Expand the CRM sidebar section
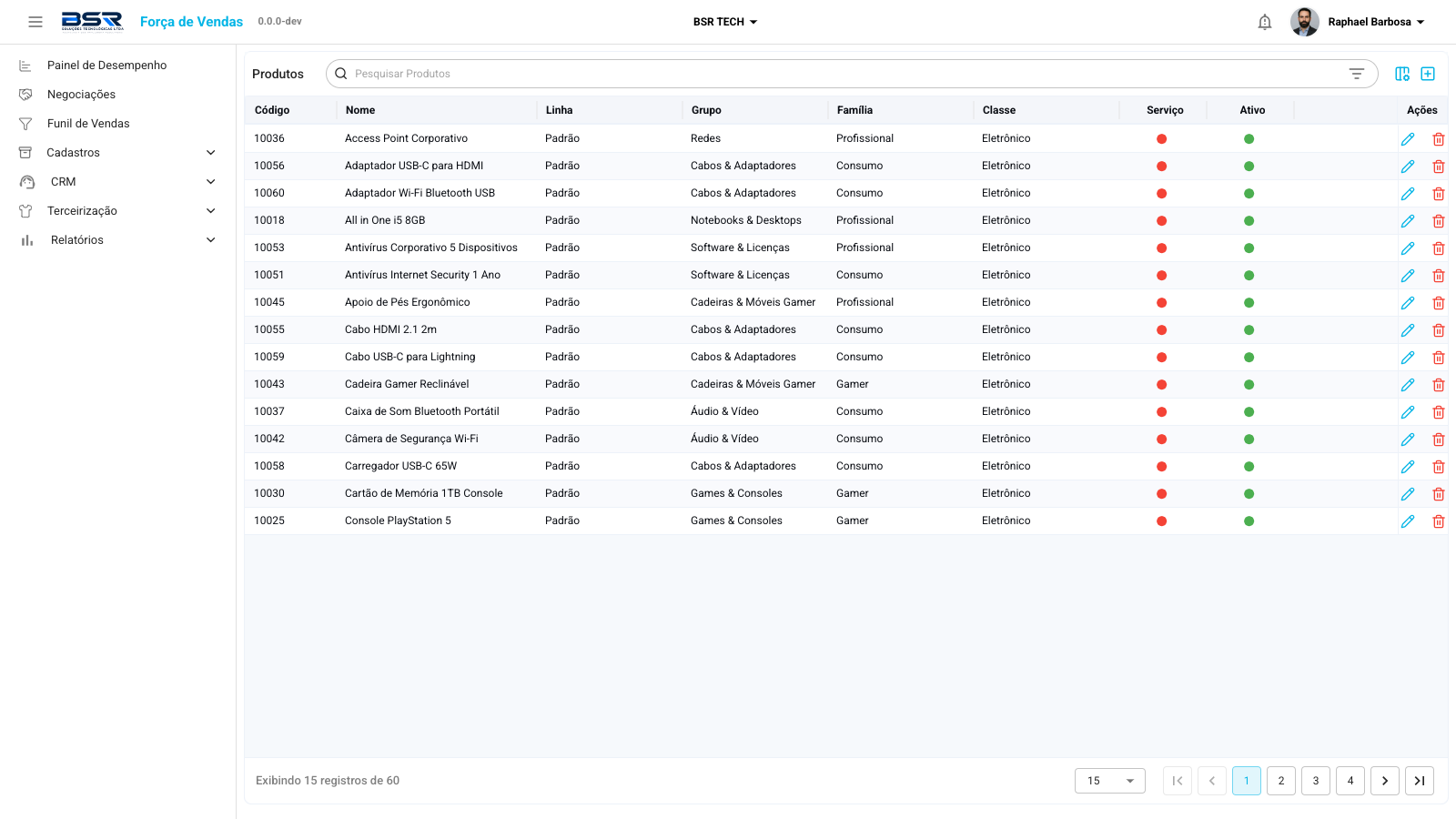Image resolution: width=1456 pixels, height=819 pixels. click(x=118, y=182)
